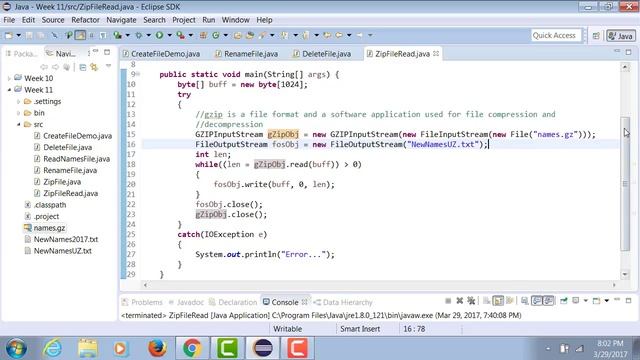Open Display Selected Console dropdown arrow
The height and width of the screenshot is (360, 640).
tap(585, 301)
